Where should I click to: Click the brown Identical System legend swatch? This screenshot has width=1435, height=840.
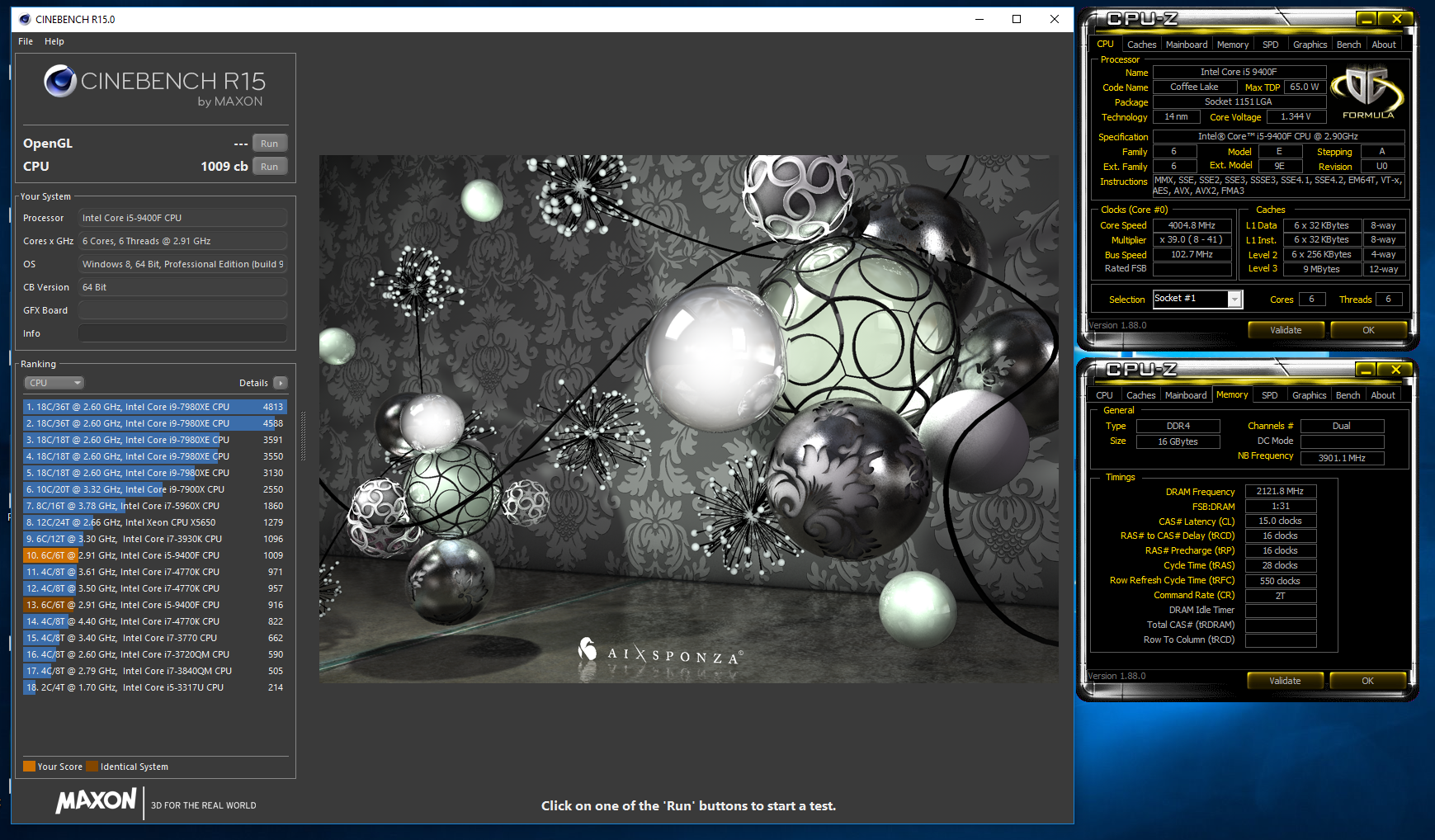pyautogui.click(x=92, y=766)
